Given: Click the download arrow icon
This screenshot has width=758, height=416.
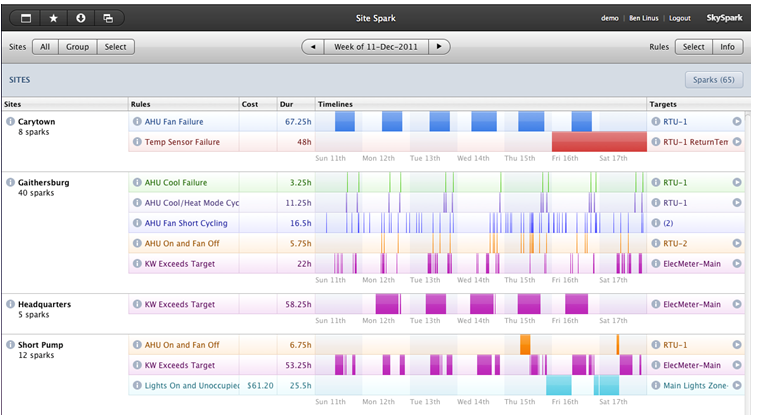Looking at the screenshot, I should click(81, 18).
